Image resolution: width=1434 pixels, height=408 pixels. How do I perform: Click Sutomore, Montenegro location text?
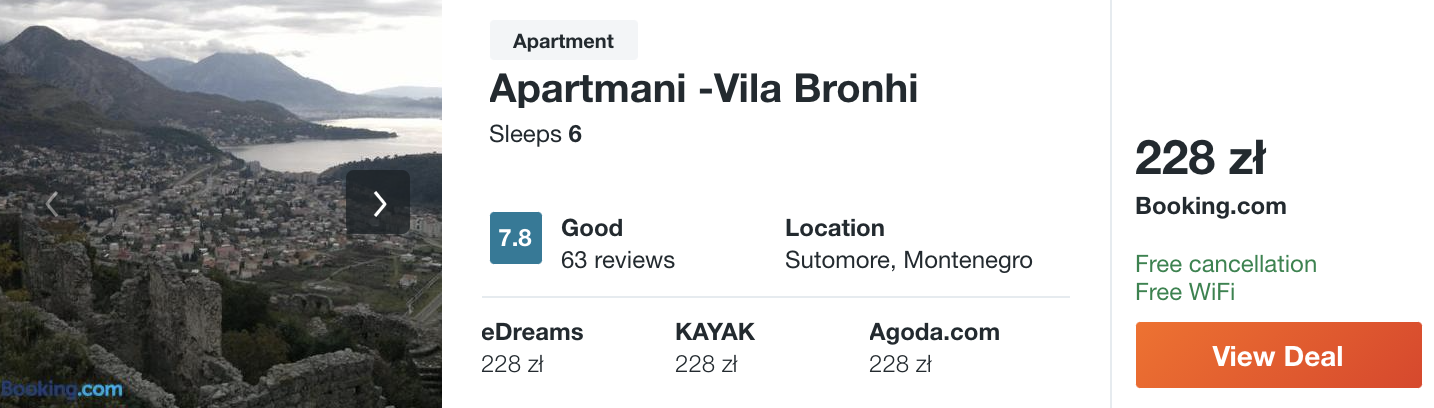[x=909, y=260]
